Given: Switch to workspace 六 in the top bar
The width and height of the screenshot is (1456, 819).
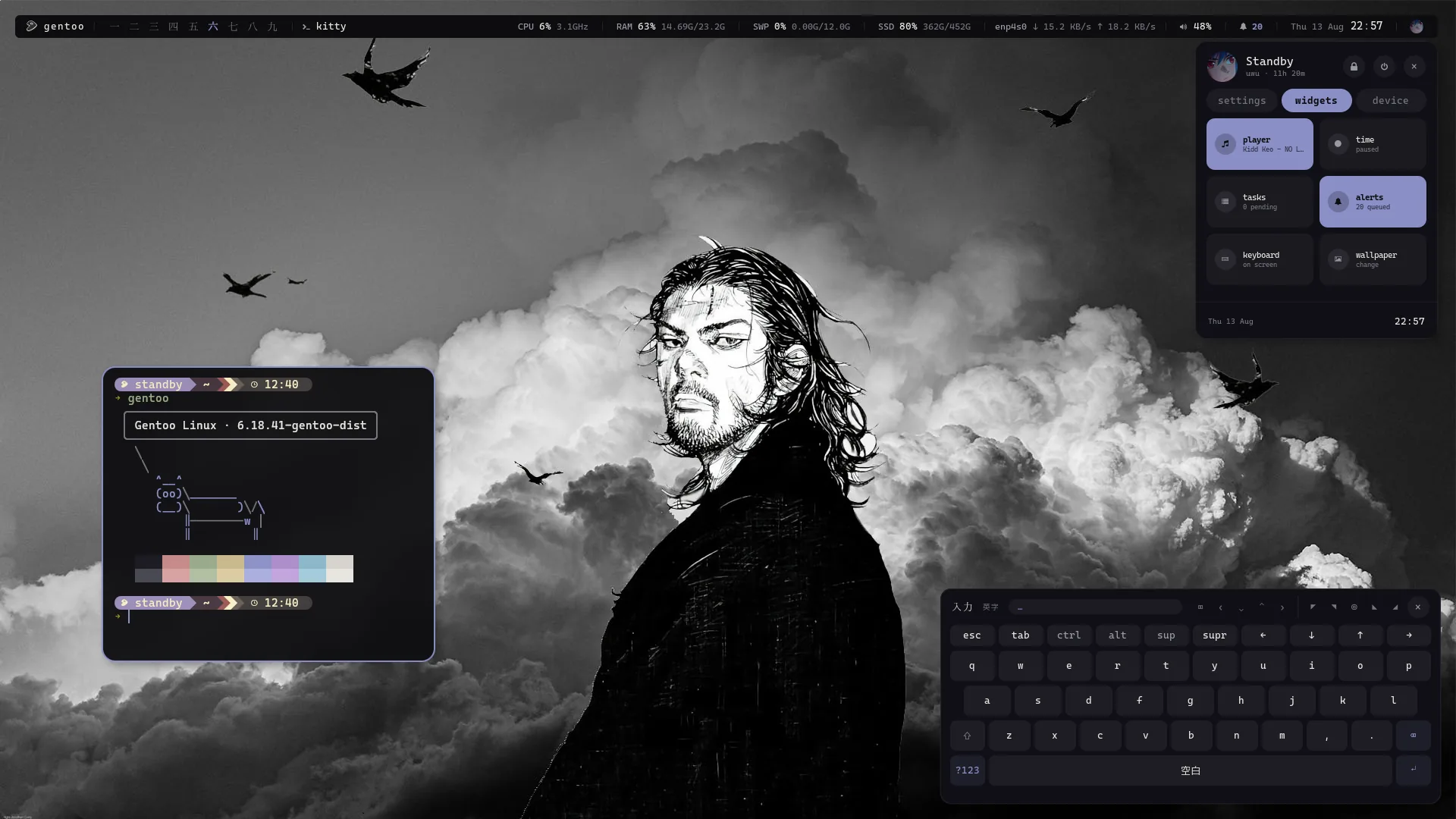Looking at the screenshot, I should (213, 27).
